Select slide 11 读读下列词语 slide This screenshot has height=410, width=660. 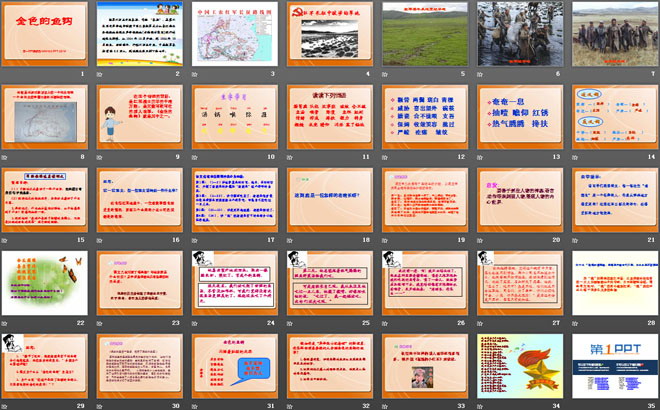[330, 117]
